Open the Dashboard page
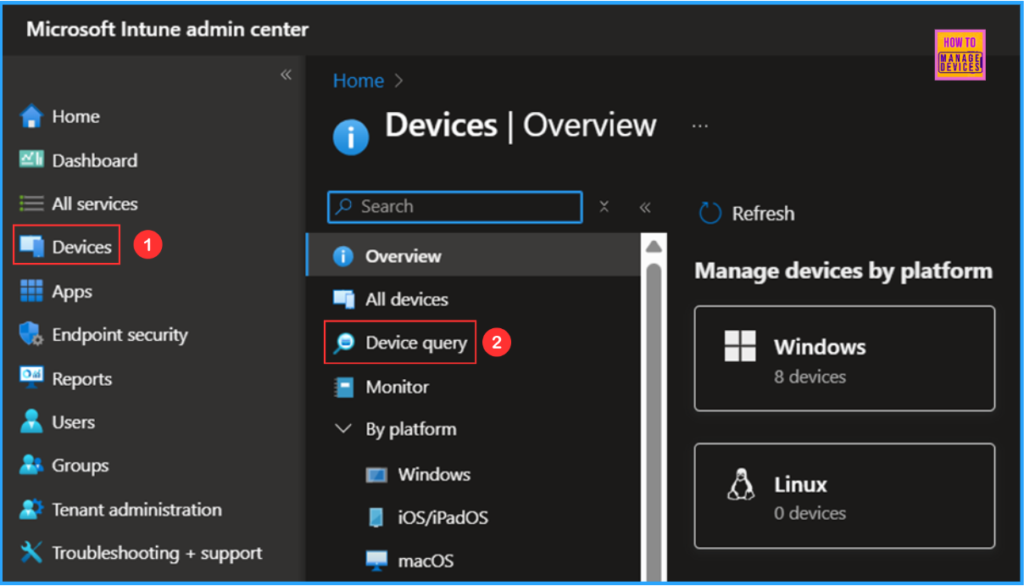The height and width of the screenshot is (586, 1024). point(95,160)
